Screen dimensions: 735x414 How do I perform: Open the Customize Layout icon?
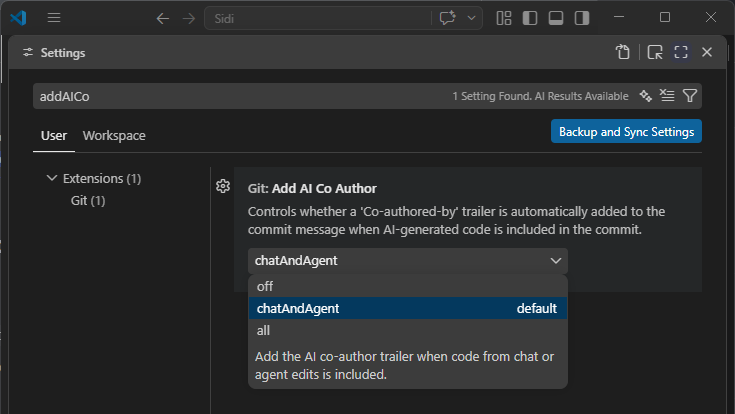(504, 18)
